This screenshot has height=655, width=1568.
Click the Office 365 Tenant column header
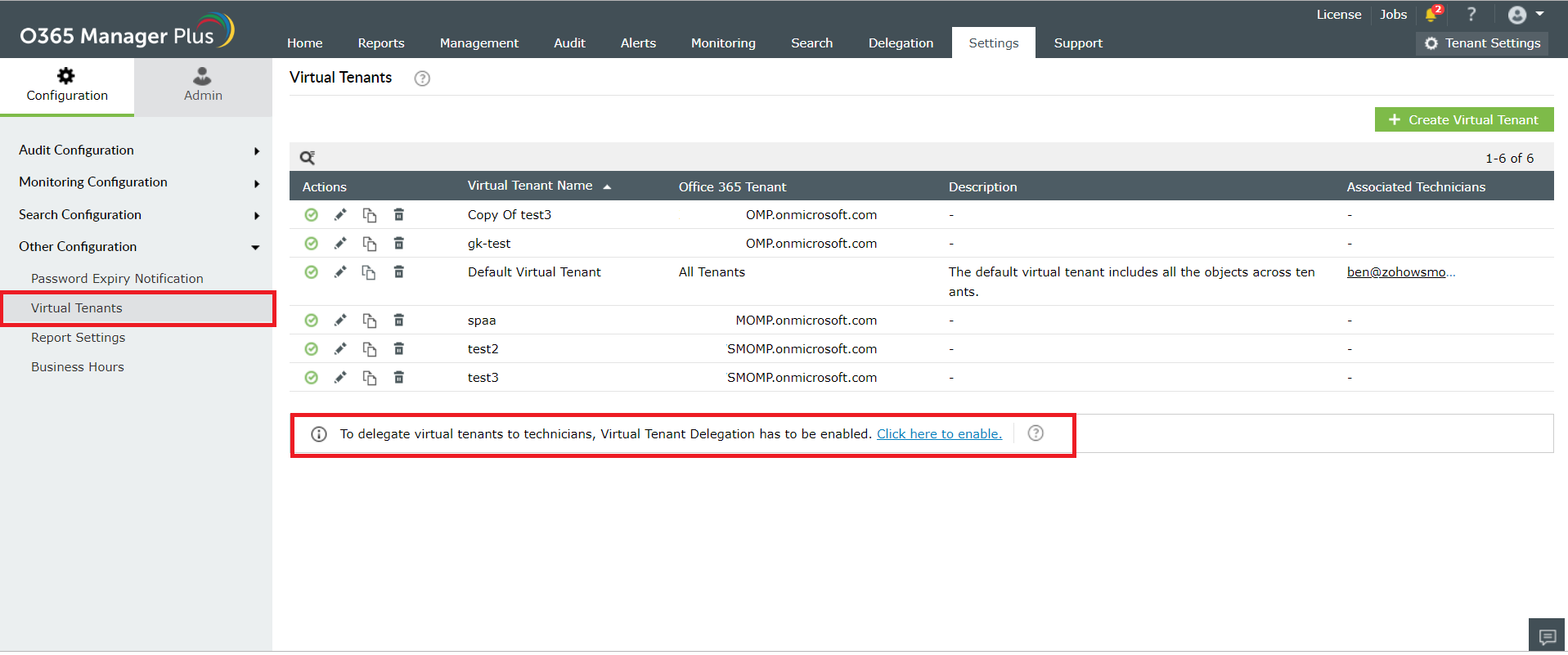pyautogui.click(x=732, y=187)
